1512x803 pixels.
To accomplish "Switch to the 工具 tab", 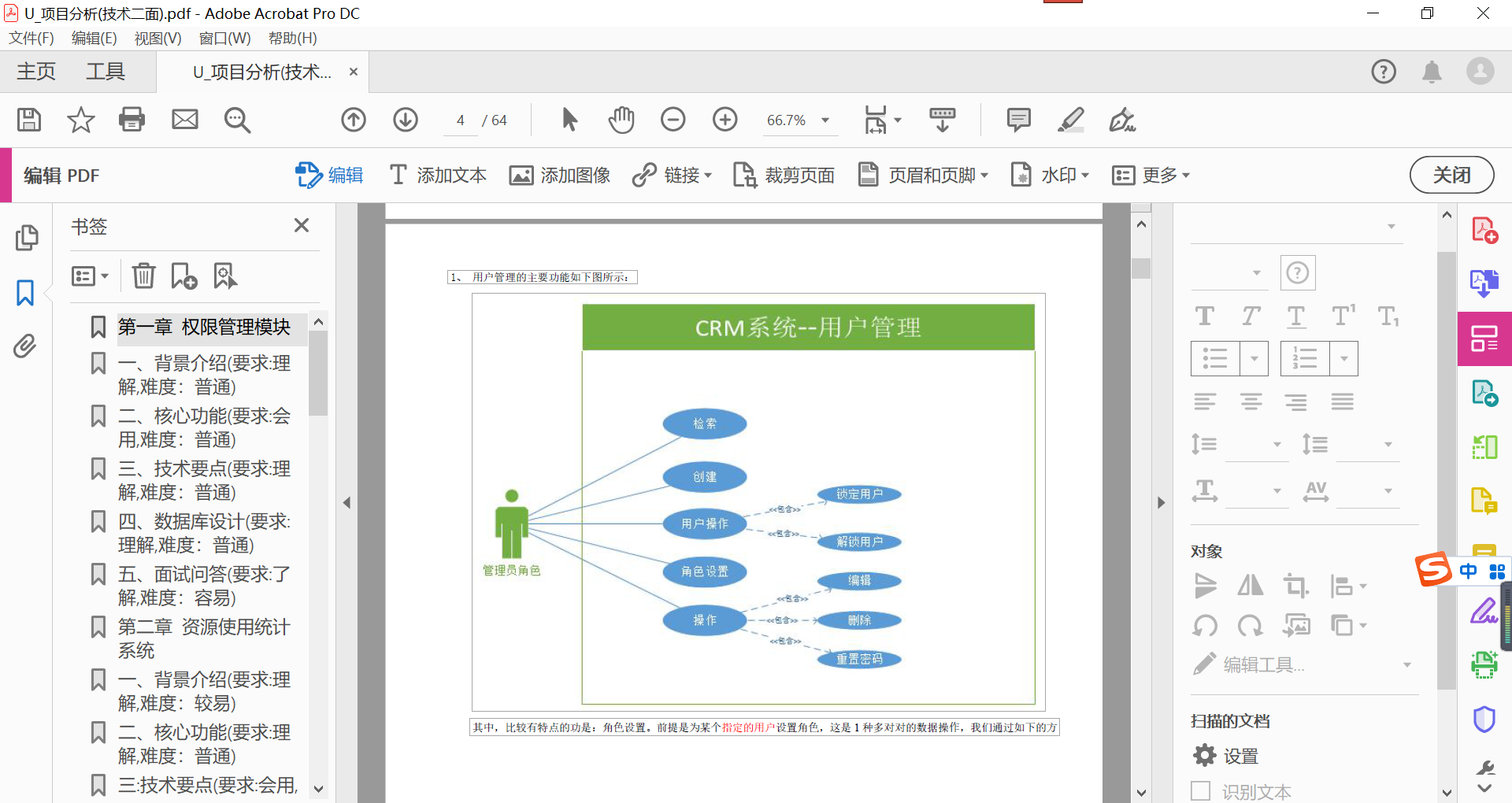I will pos(105,71).
